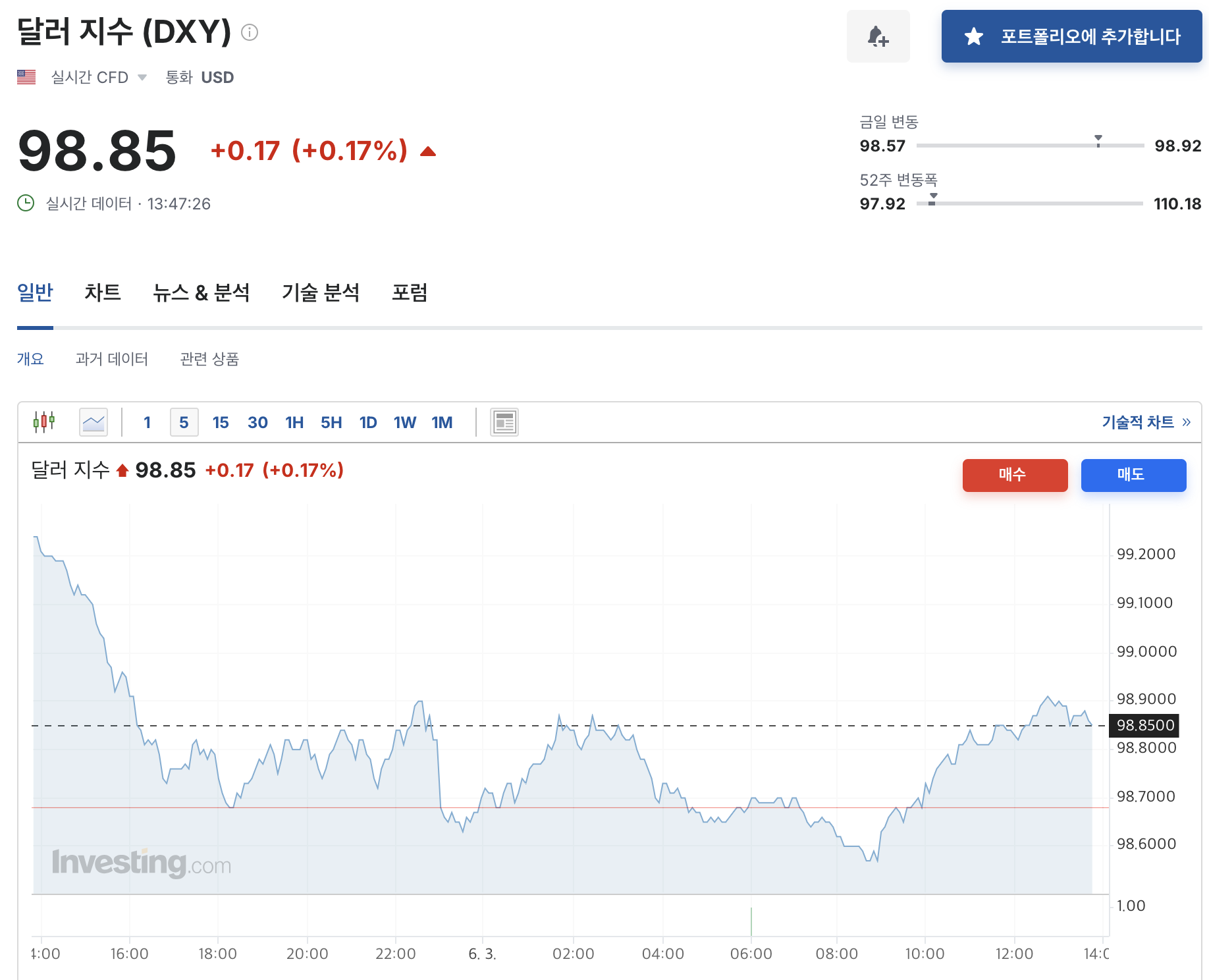Click the clock icon beside 실시간 데이터
The width and height of the screenshot is (1209, 980).
[x=26, y=203]
